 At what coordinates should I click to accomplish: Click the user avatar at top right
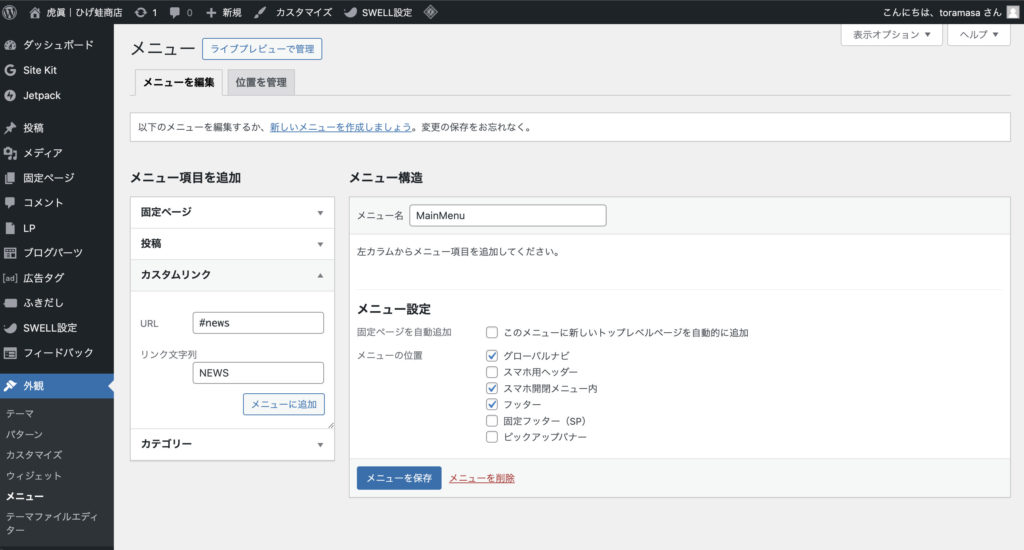[x=1013, y=12]
